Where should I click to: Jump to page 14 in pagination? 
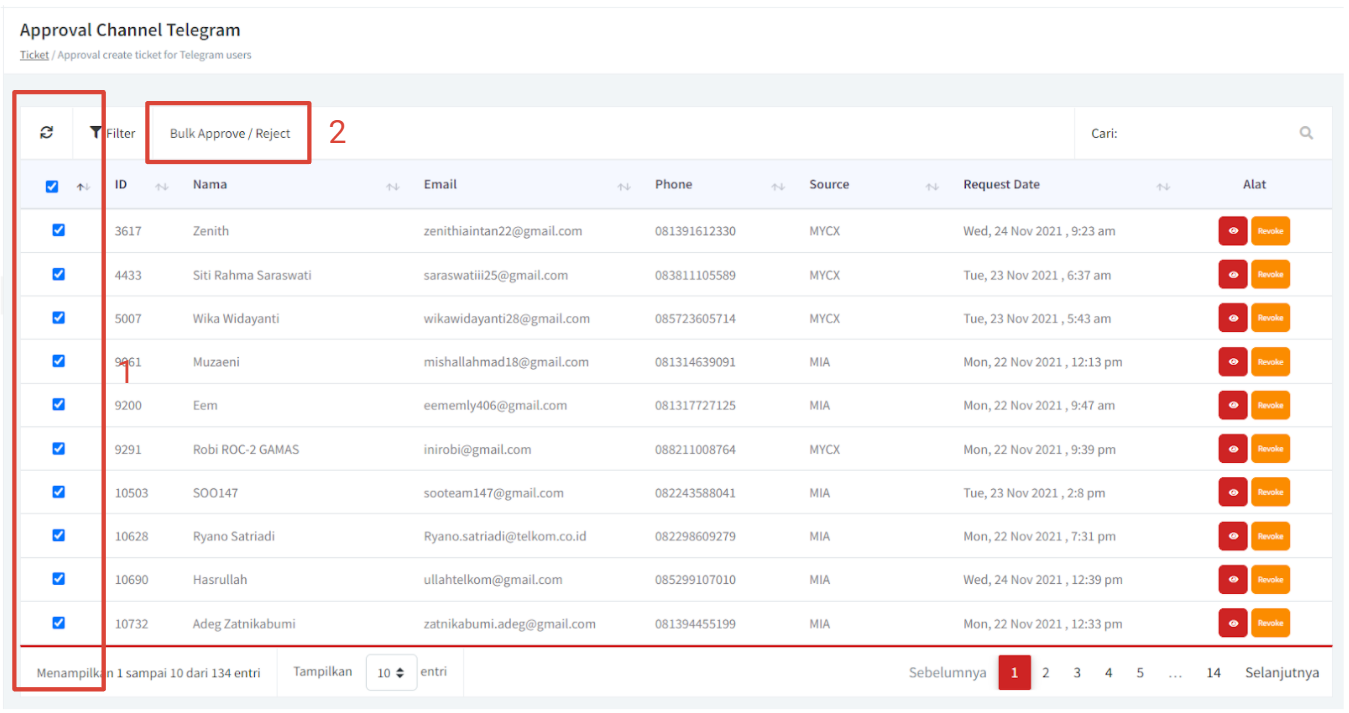(1212, 673)
